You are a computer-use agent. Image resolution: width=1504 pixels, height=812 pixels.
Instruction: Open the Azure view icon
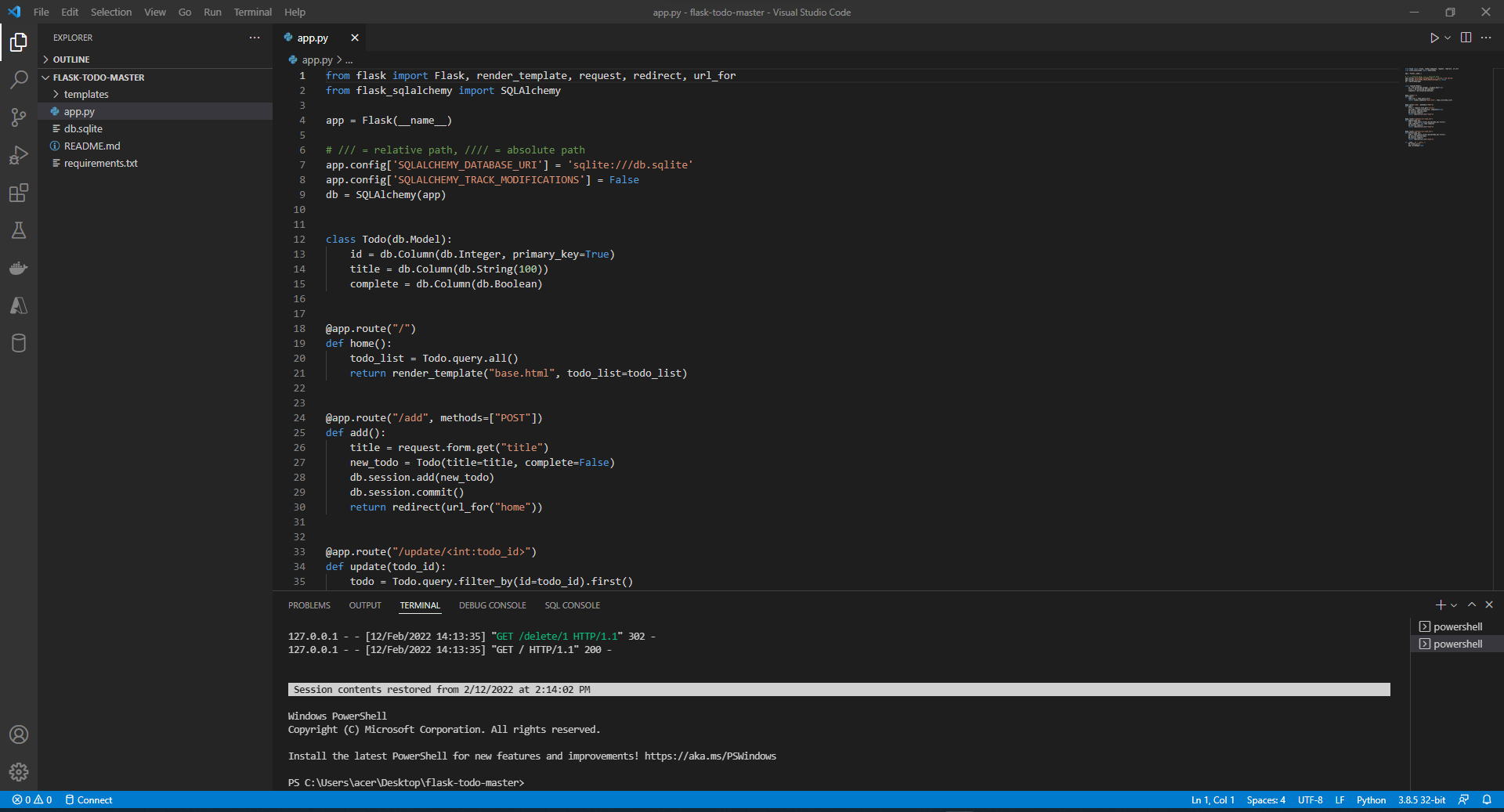click(x=19, y=305)
